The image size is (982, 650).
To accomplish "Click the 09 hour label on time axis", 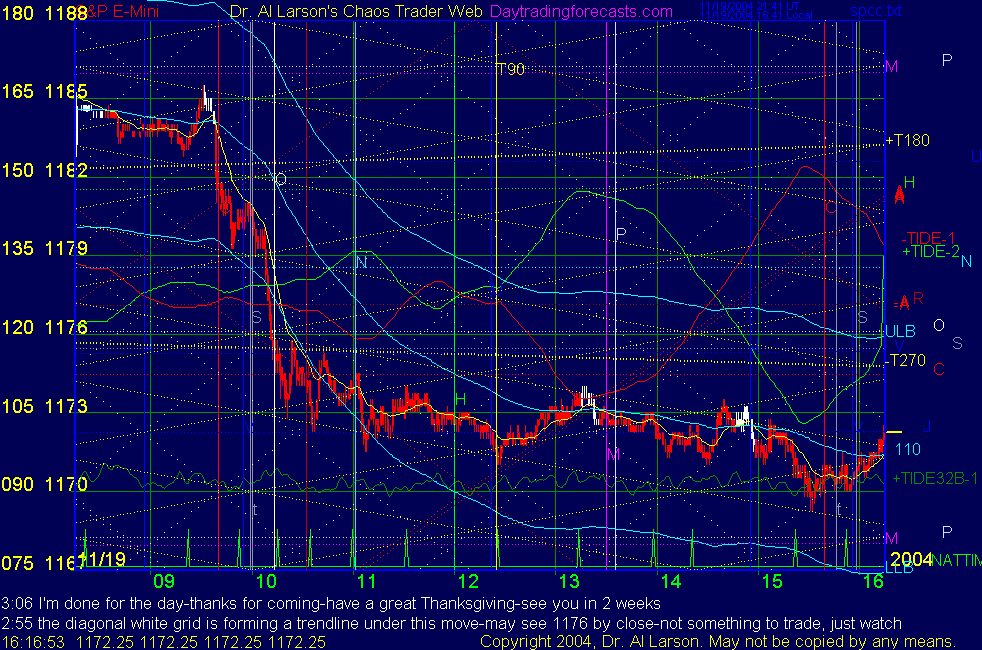I will [164, 581].
